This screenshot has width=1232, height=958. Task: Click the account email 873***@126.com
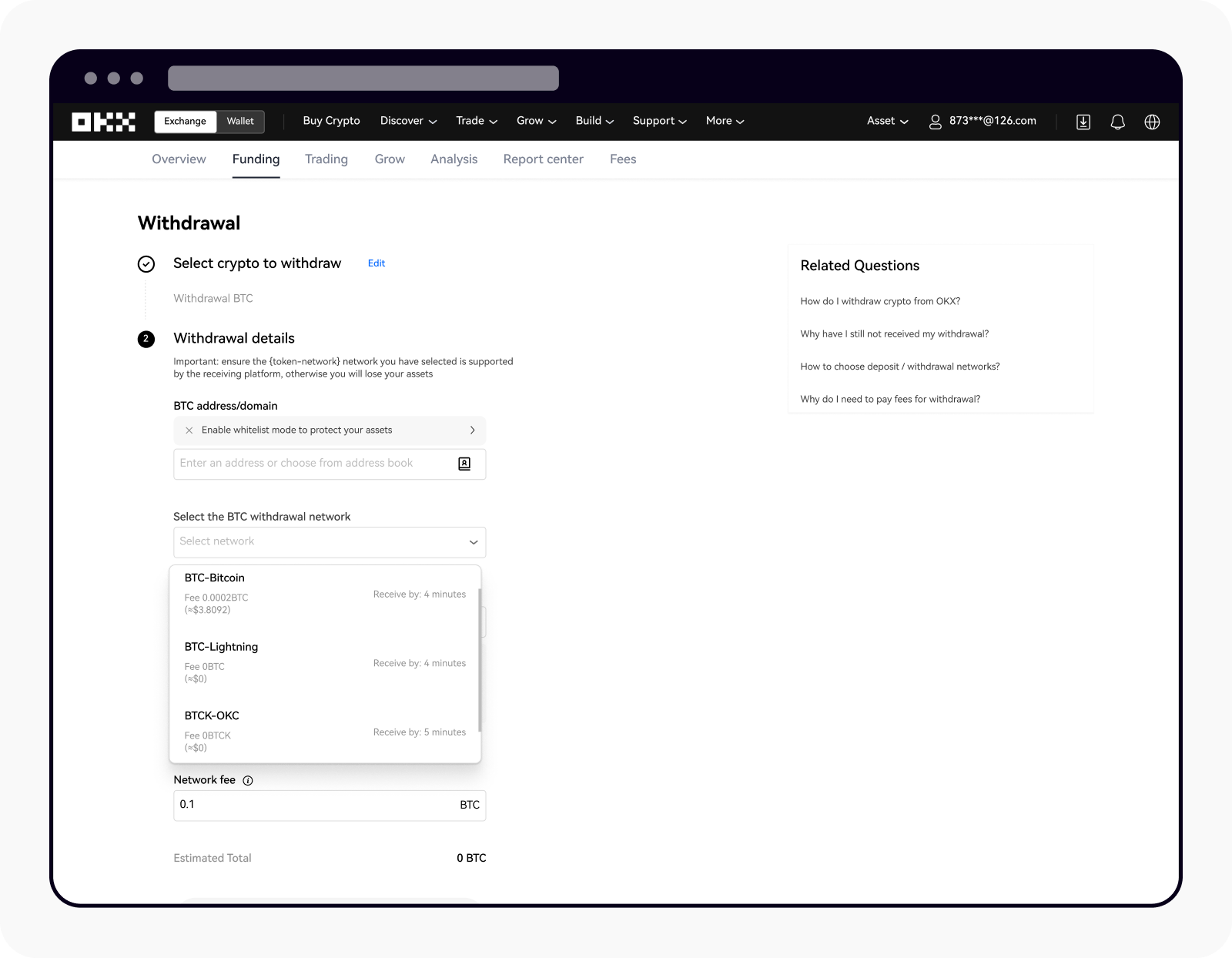coord(993,121)
